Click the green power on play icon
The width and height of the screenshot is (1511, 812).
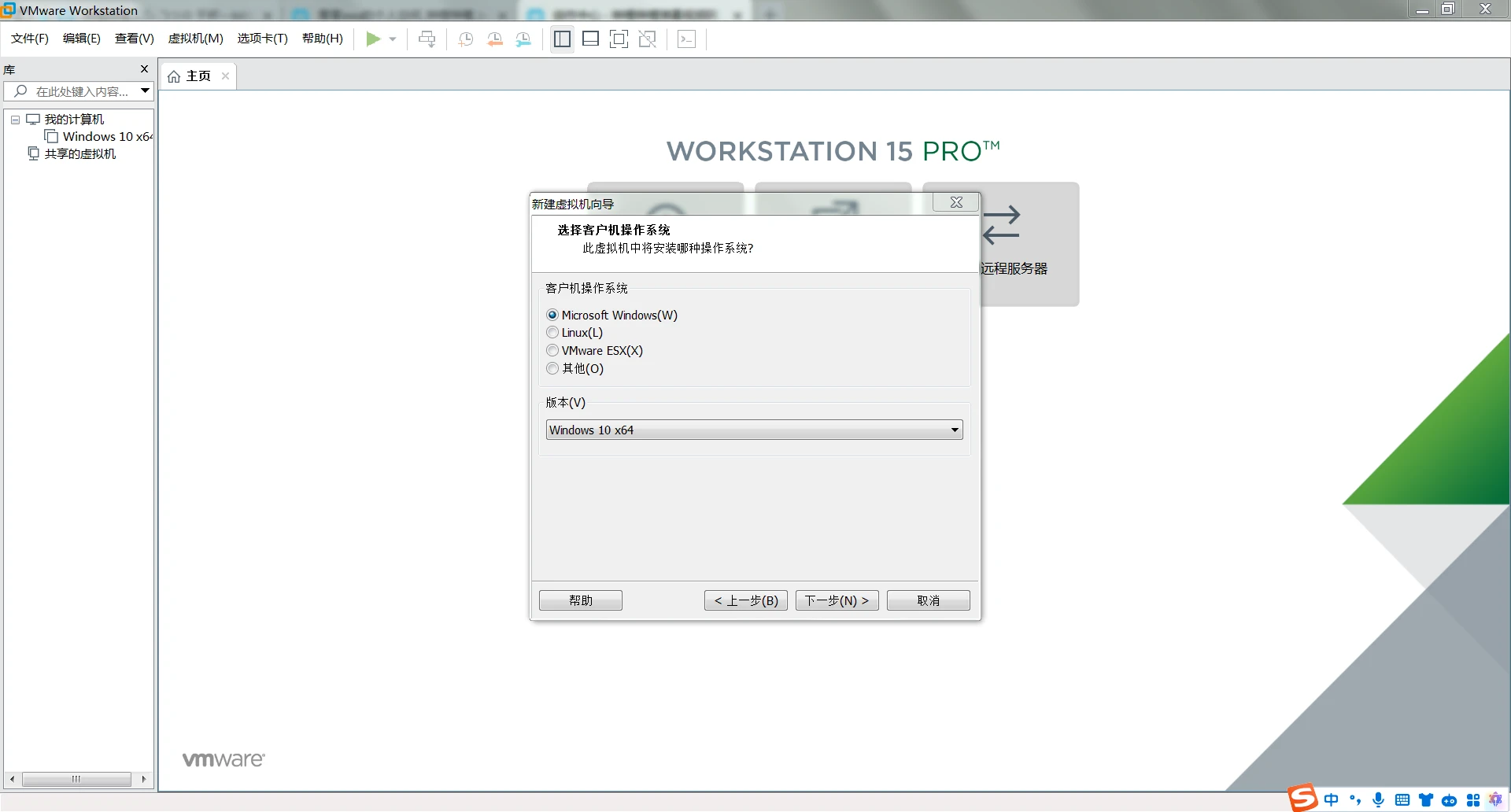pyautogui.click(x=373, y=39)
